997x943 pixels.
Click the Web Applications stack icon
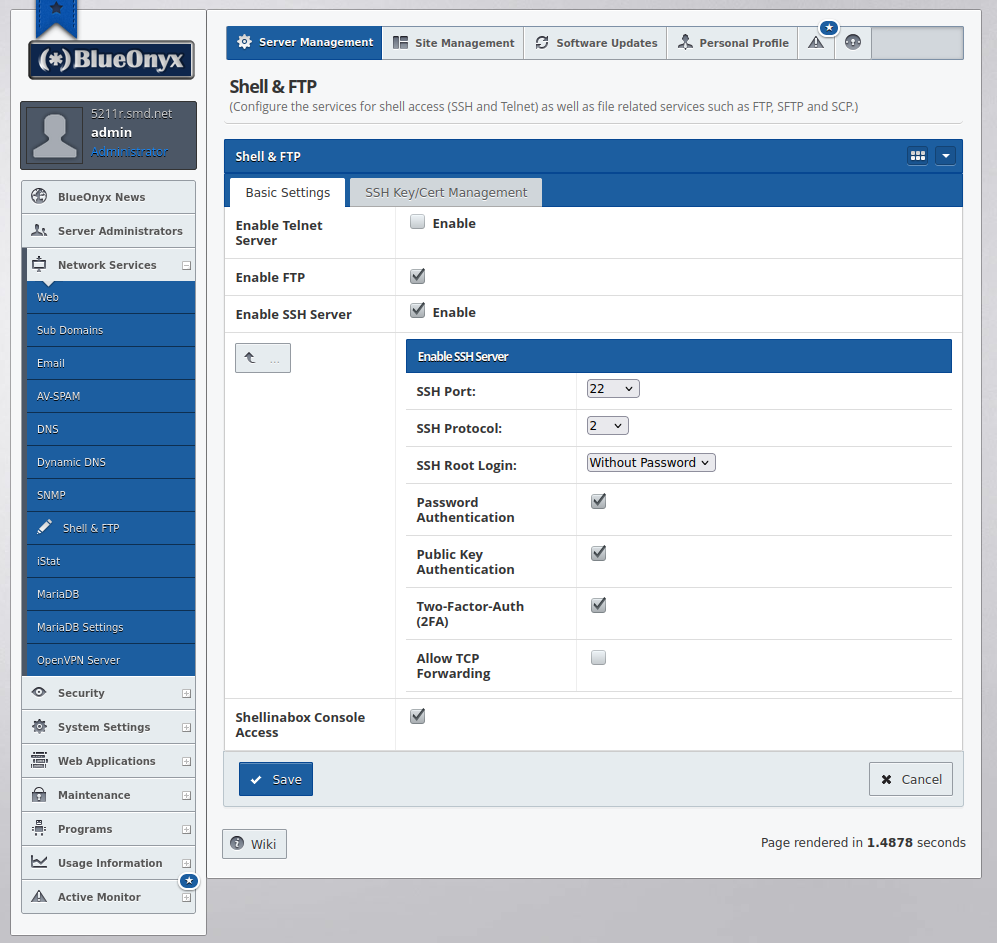pos(39,760)
